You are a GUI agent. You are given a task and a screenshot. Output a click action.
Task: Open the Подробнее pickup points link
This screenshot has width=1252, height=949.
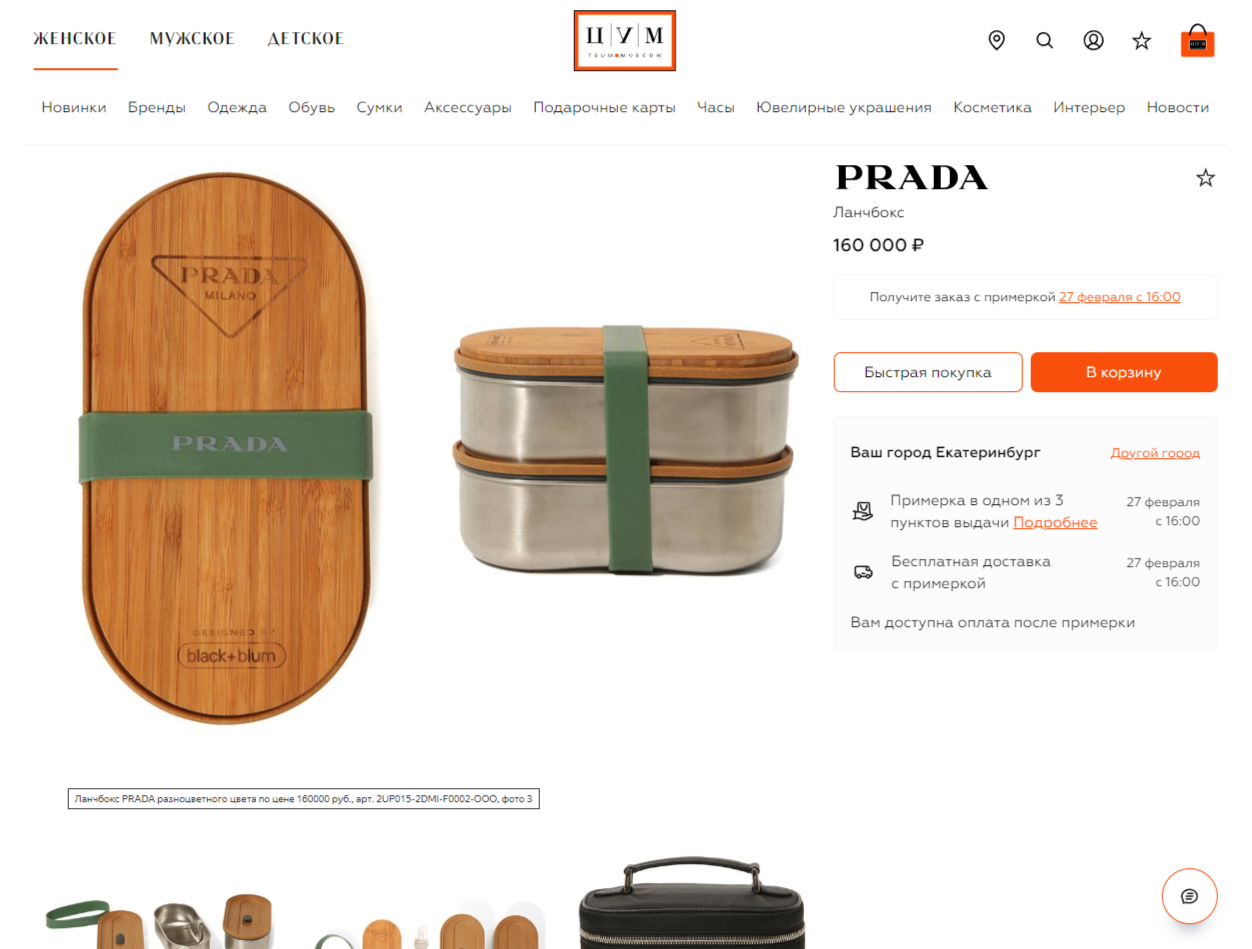pyautogui.click(x=1055, y=522)
